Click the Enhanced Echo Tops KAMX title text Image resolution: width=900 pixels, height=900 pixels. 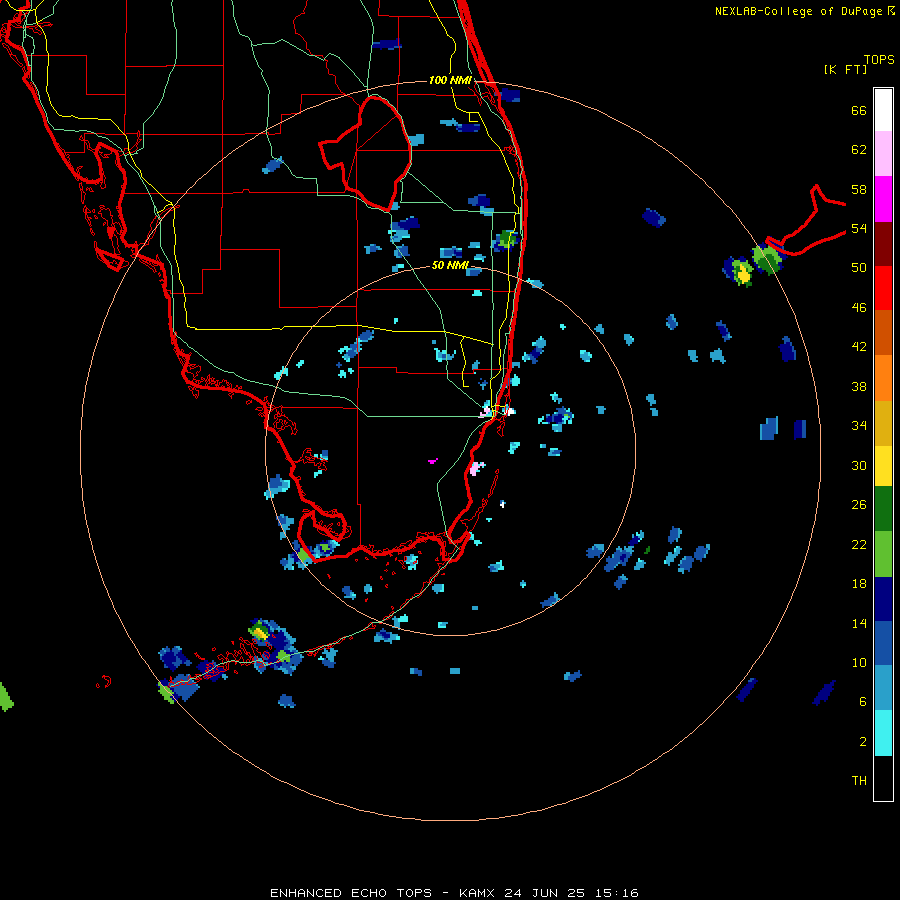455,893
